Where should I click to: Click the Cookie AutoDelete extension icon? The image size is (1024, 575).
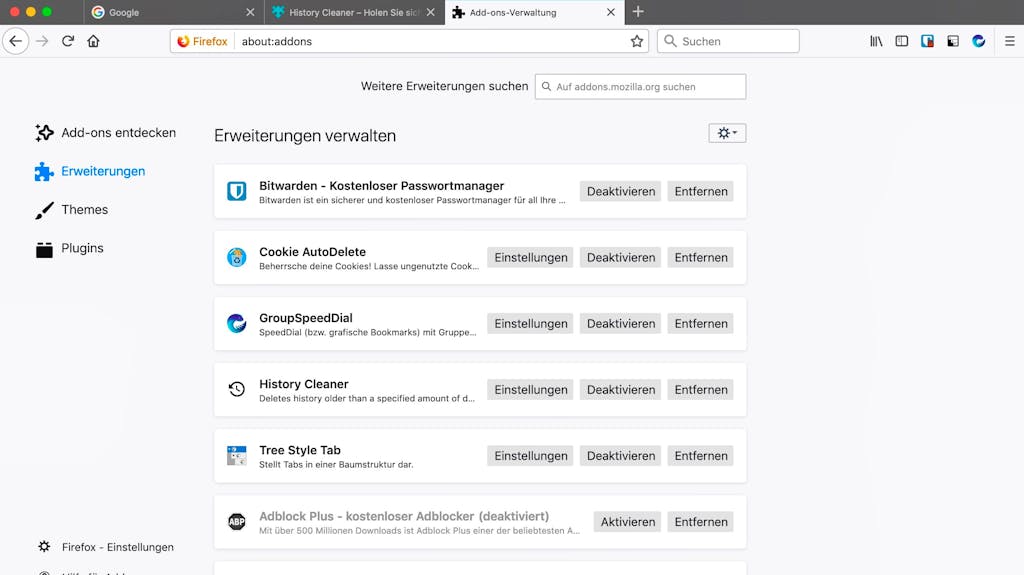236,257
